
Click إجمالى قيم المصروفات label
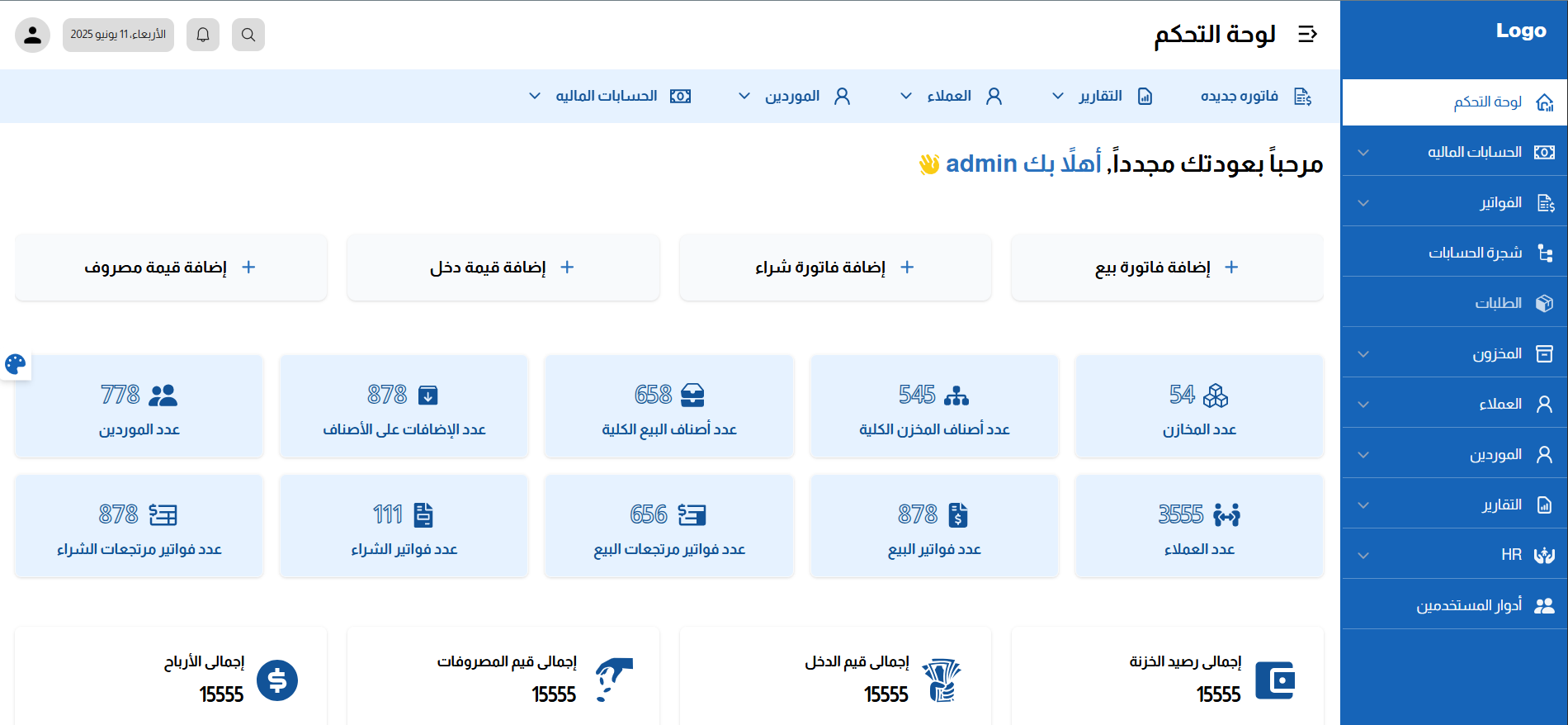(x=507, y=662)
